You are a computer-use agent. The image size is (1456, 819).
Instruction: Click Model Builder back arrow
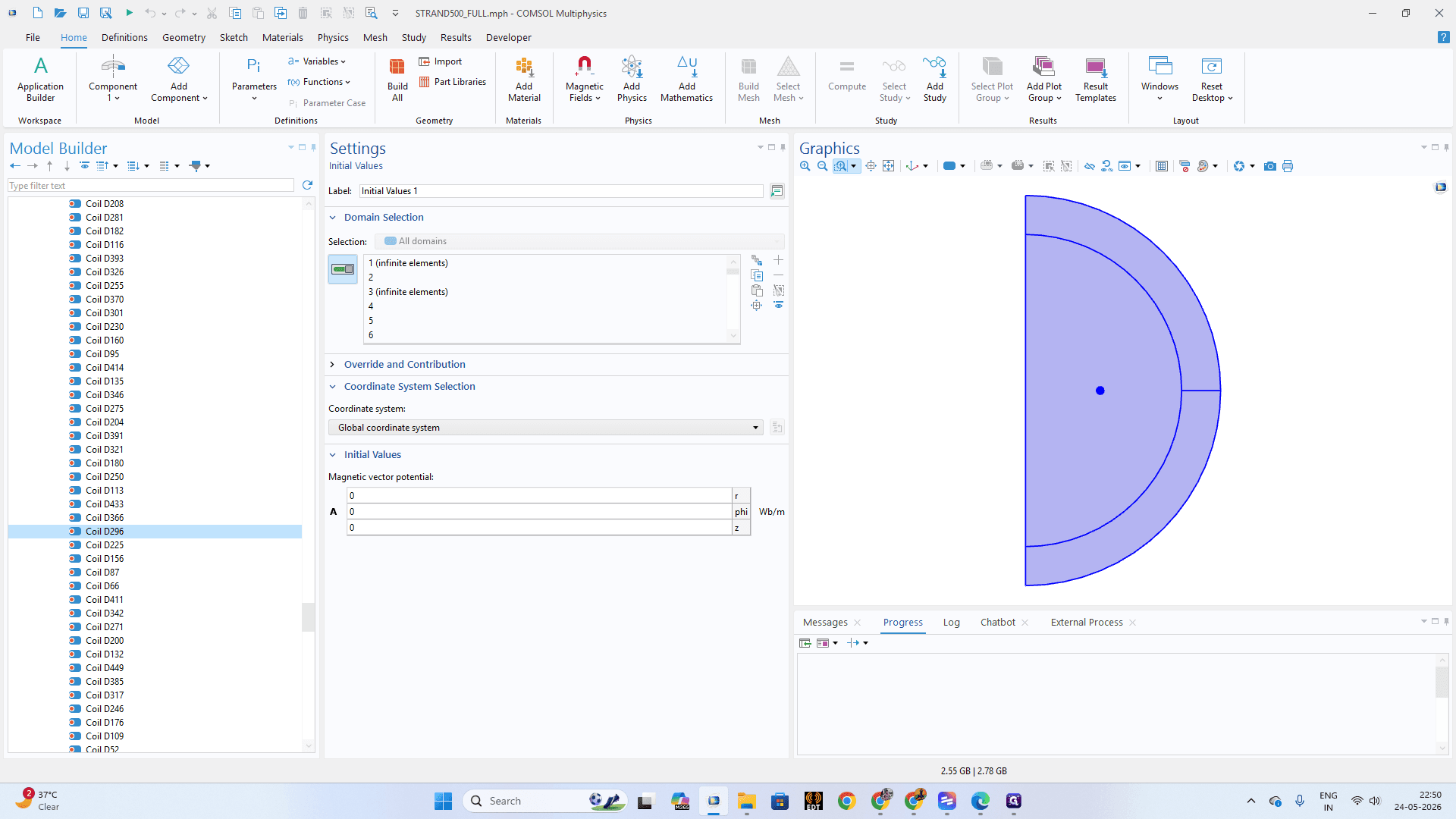click(15, 165)
